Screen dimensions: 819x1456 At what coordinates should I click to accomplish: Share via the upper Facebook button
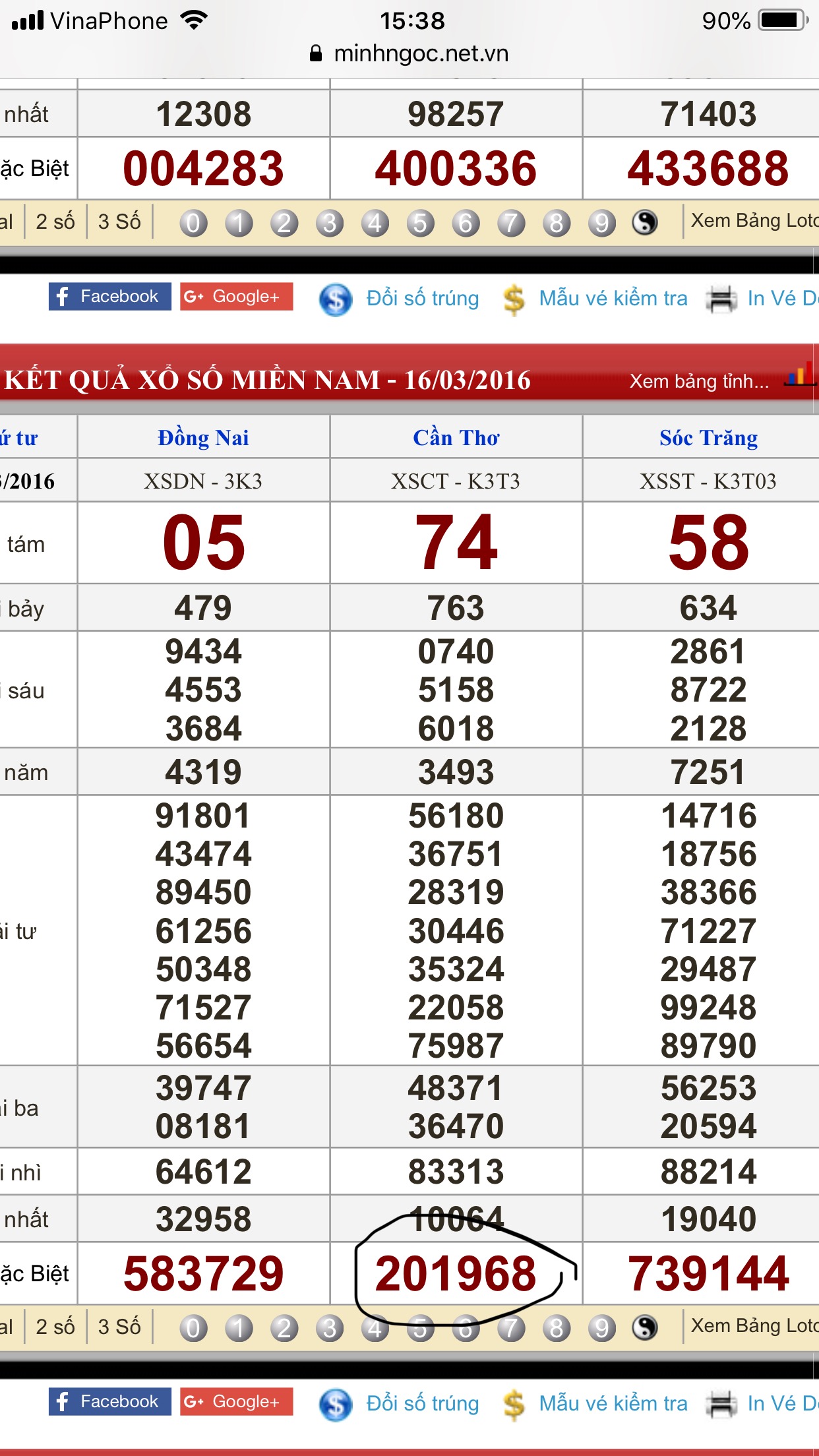click(x=109, y=297)
